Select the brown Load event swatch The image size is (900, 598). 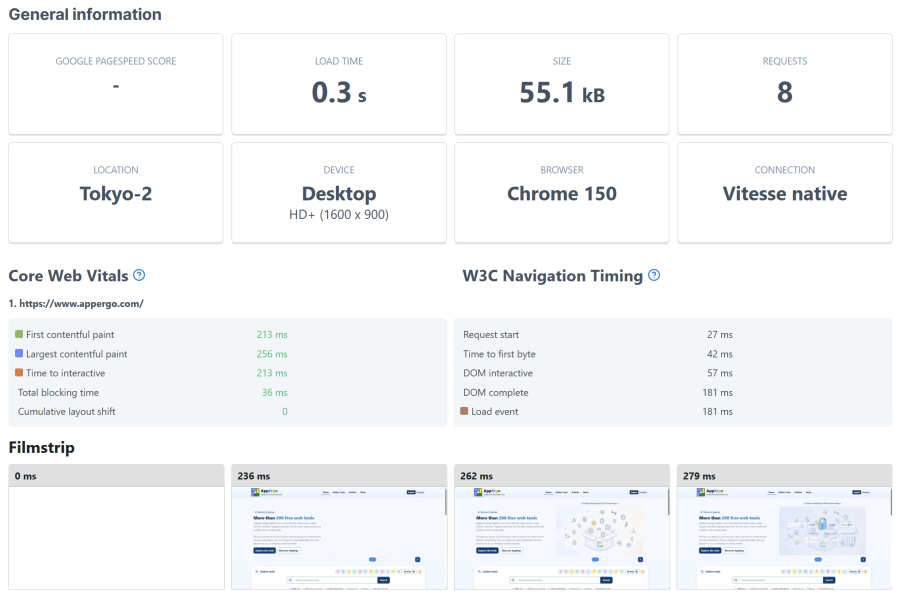tap(464, 411)
